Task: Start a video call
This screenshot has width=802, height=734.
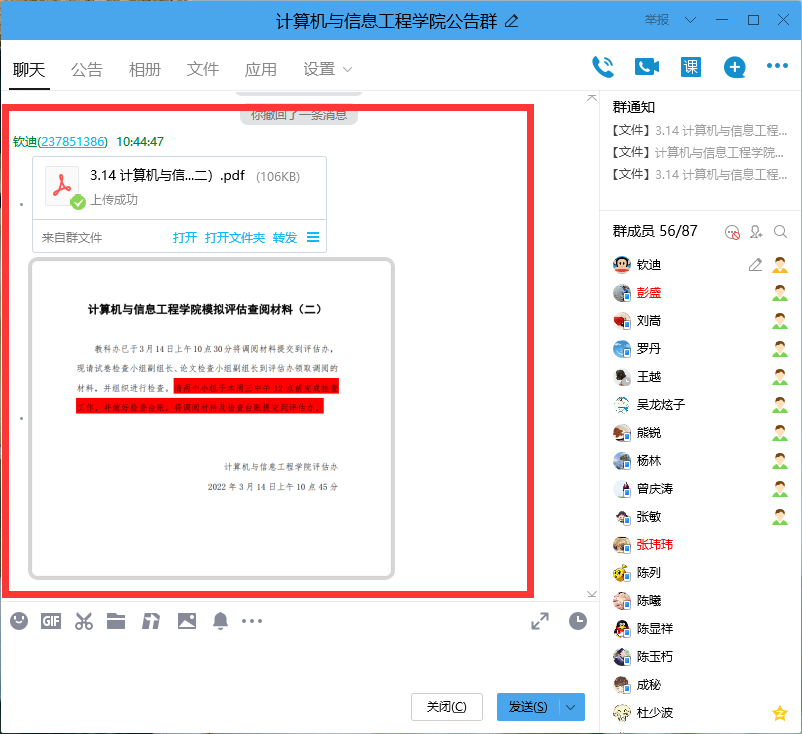Action: coord(645,66)
